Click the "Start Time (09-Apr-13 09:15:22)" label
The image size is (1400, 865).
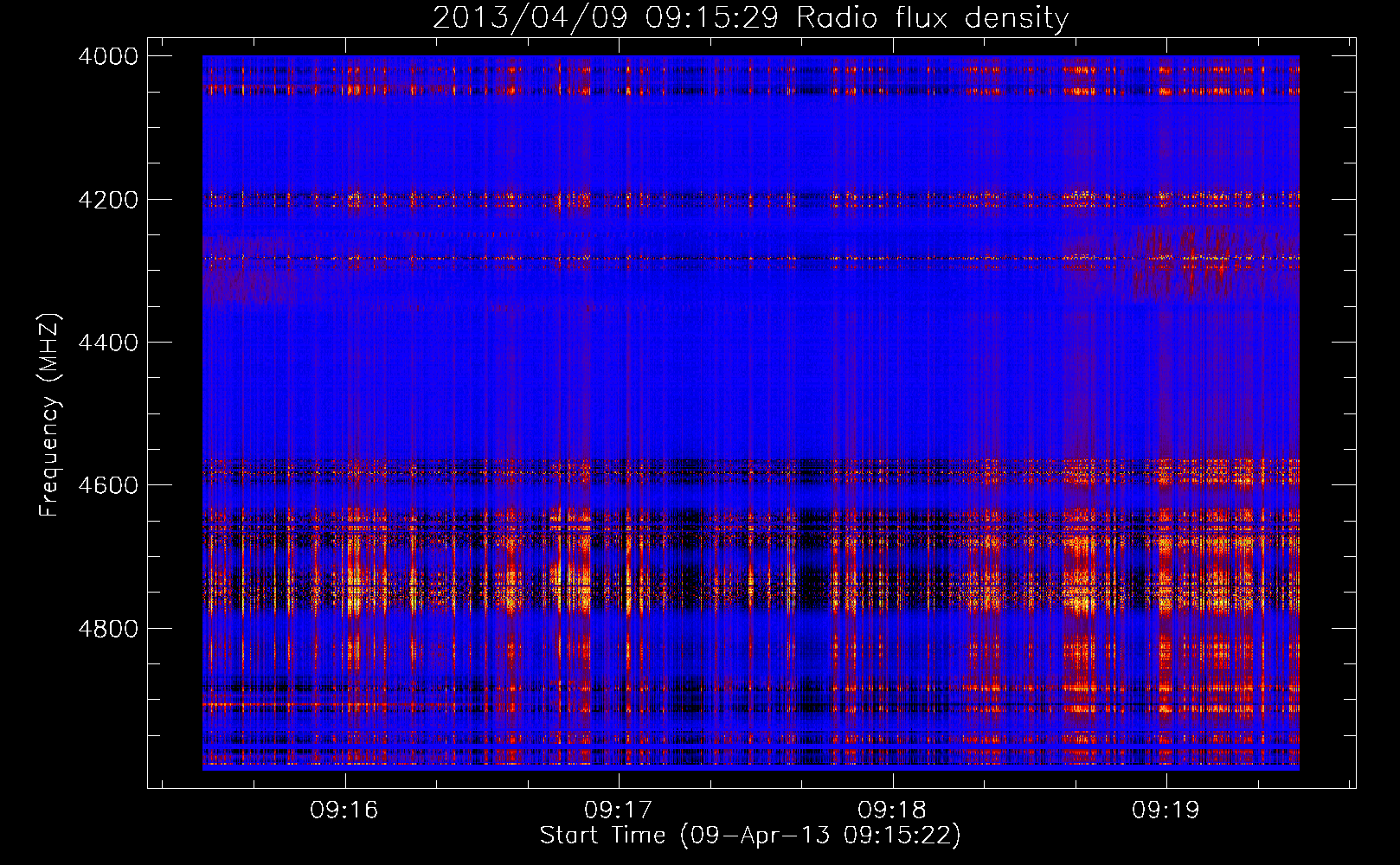[750, 835]
